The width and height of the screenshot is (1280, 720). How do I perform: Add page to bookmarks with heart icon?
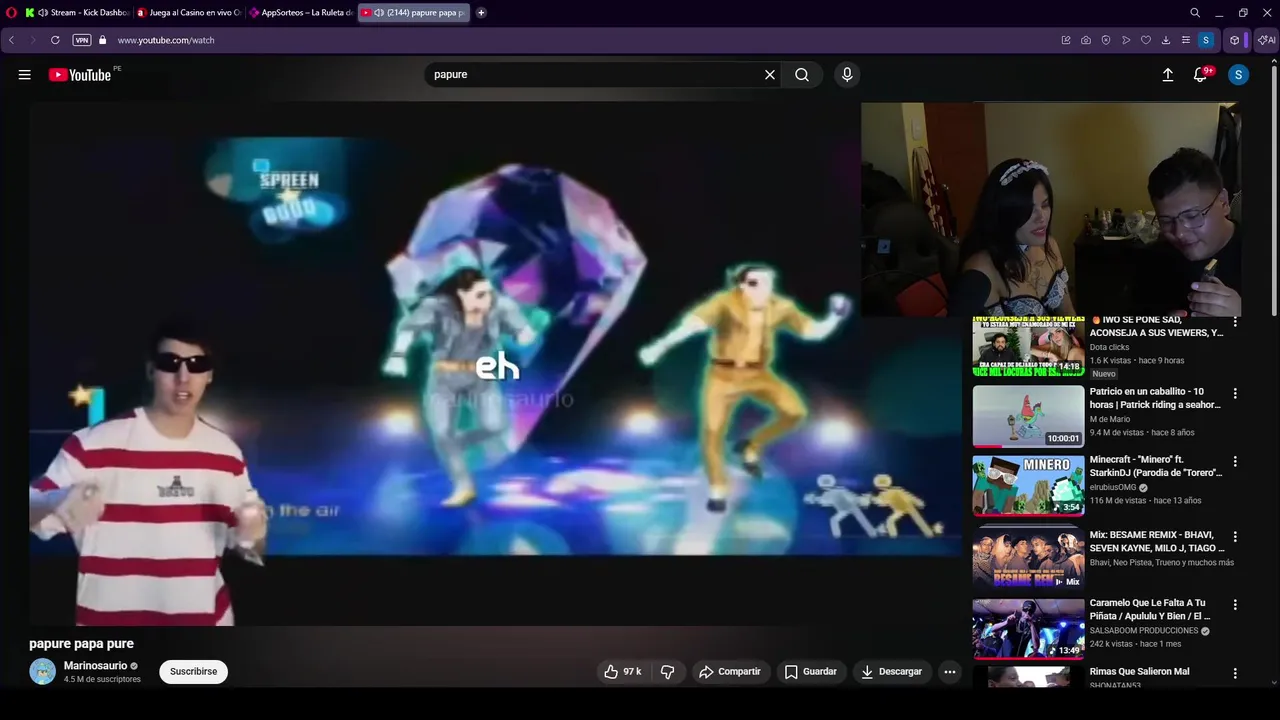point(1146,40)
